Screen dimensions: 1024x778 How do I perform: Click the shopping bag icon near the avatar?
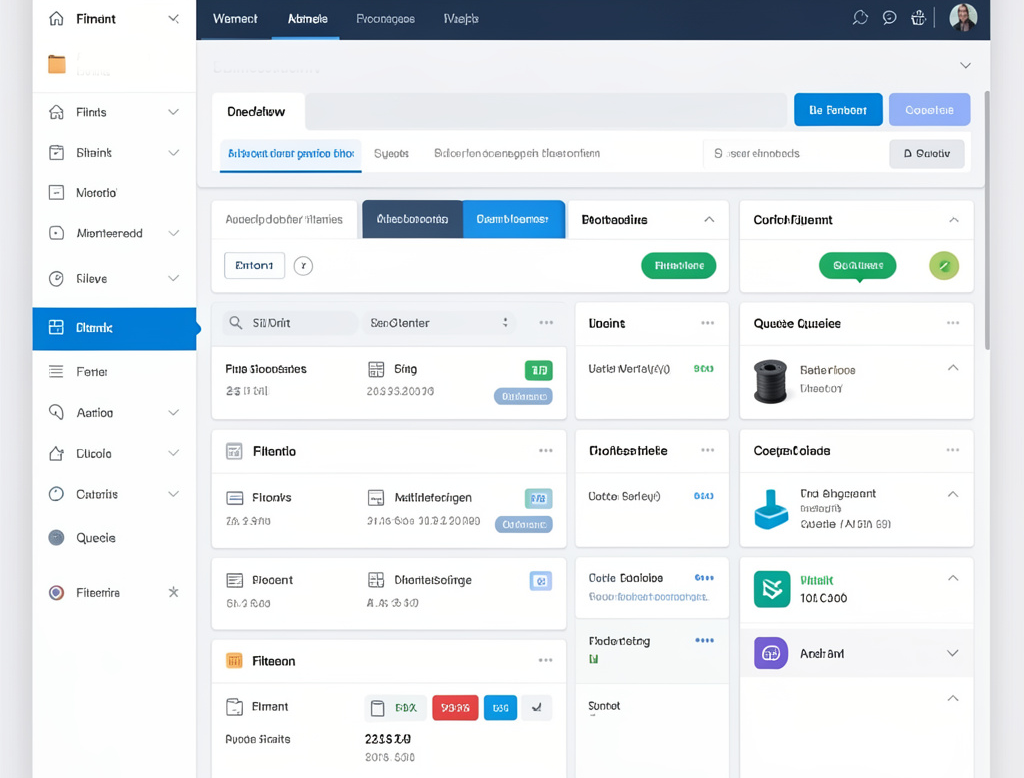point(918,17)
